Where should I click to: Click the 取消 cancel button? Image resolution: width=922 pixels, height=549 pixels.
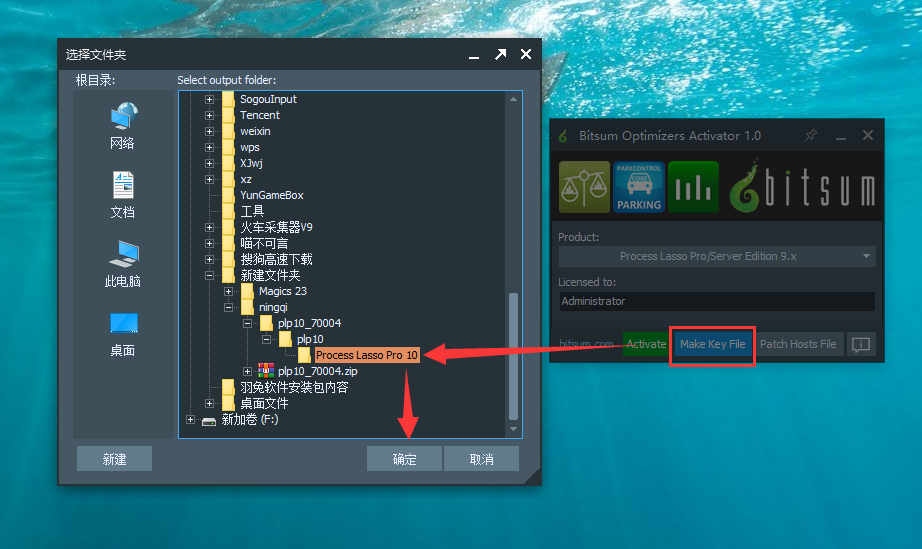(481, 458)
